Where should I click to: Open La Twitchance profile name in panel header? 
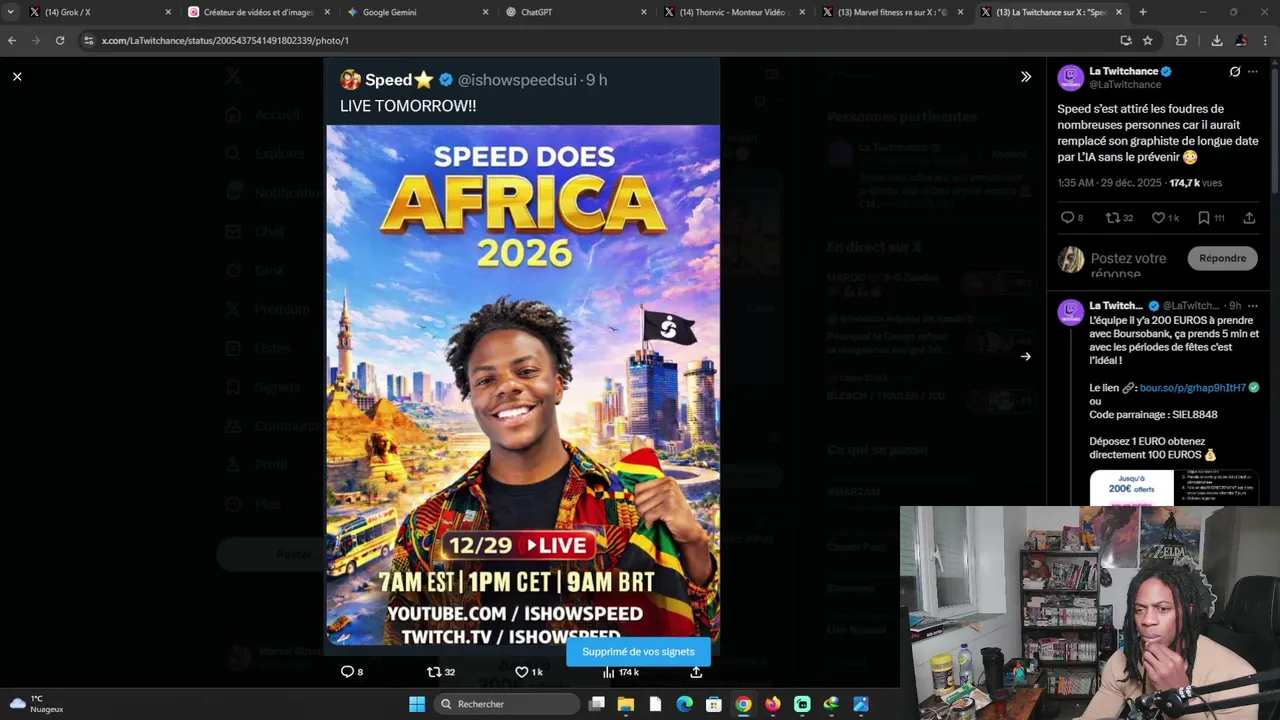click(1123, 71)
